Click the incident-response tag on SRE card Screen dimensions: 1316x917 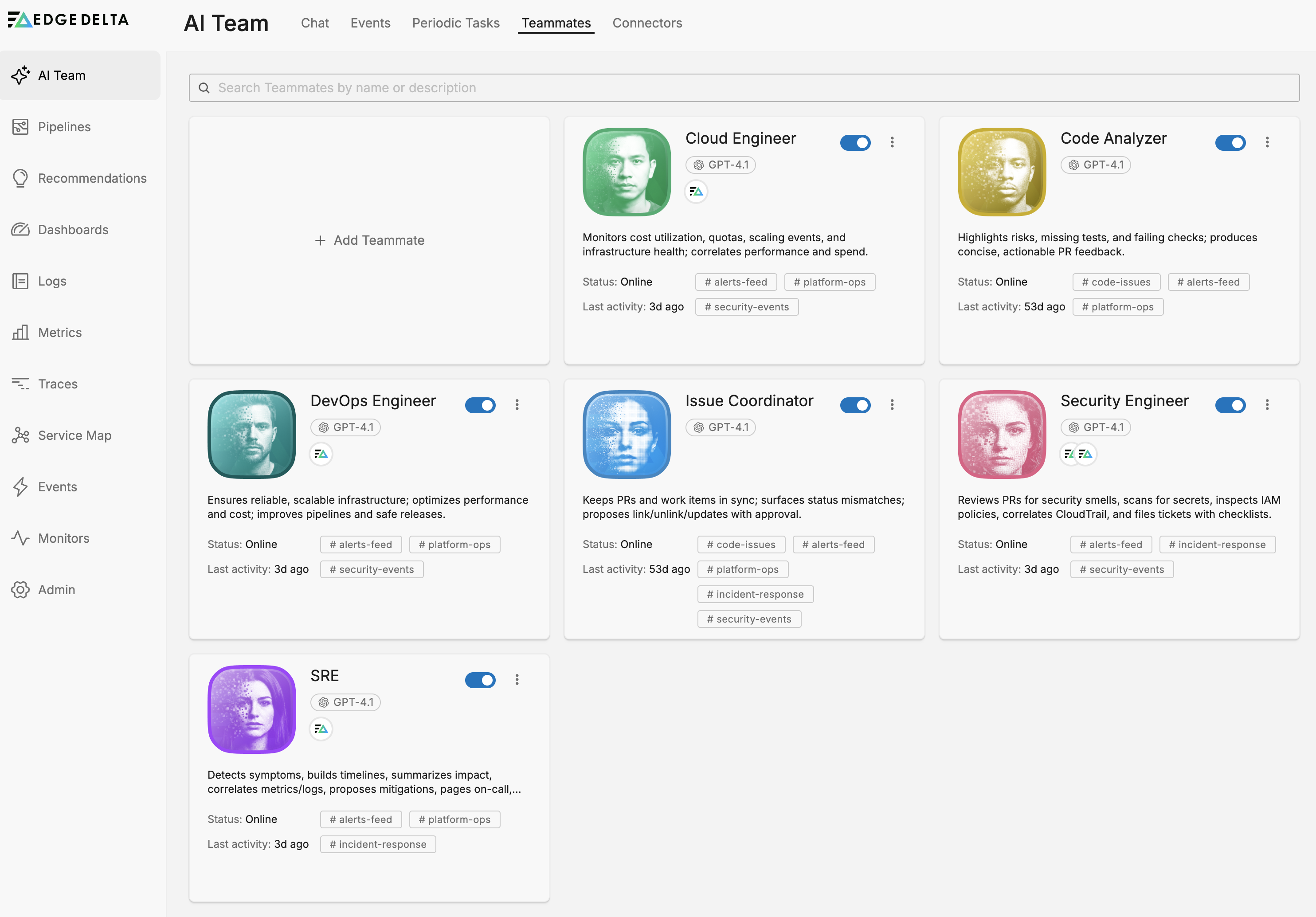pyautogui.click(x=378, y=844)
